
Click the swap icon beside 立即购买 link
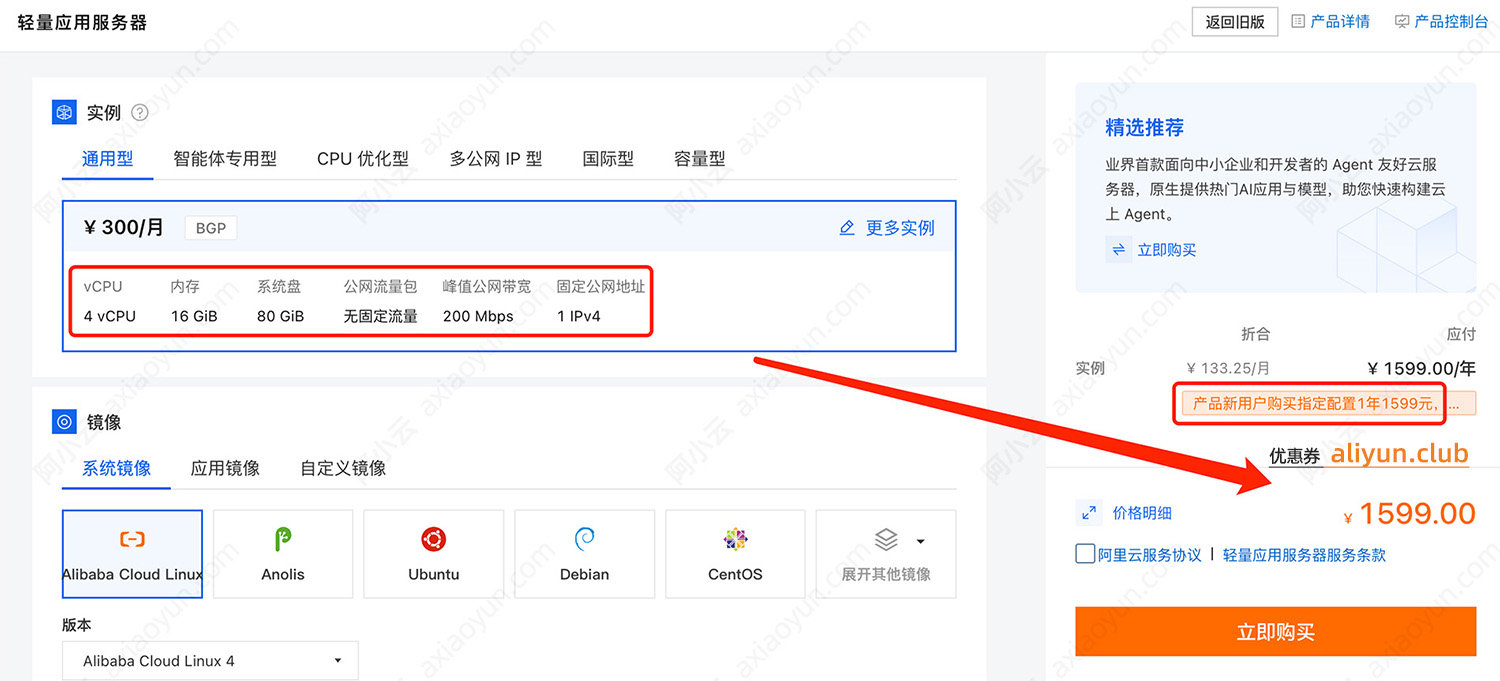pyautogui.click(x=1119, y=250)
